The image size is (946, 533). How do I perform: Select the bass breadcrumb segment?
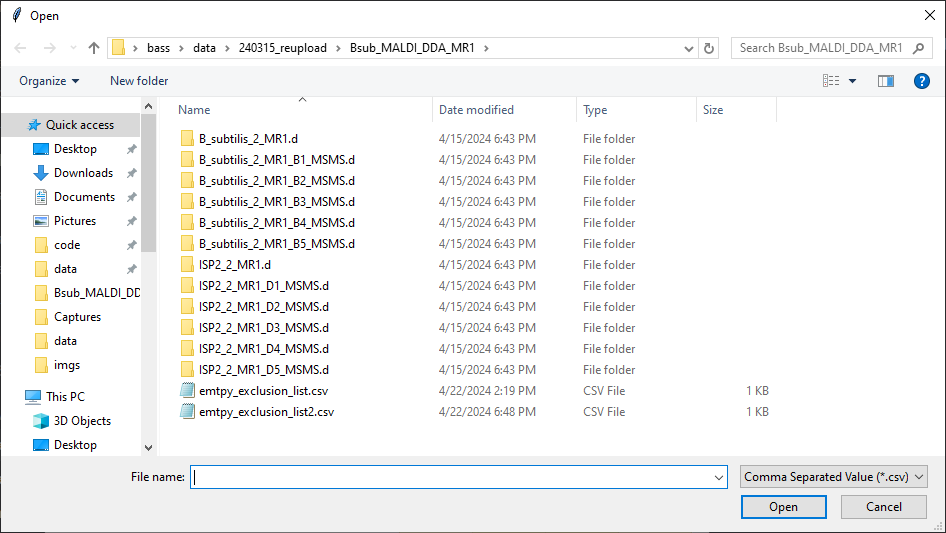(158, 48)
